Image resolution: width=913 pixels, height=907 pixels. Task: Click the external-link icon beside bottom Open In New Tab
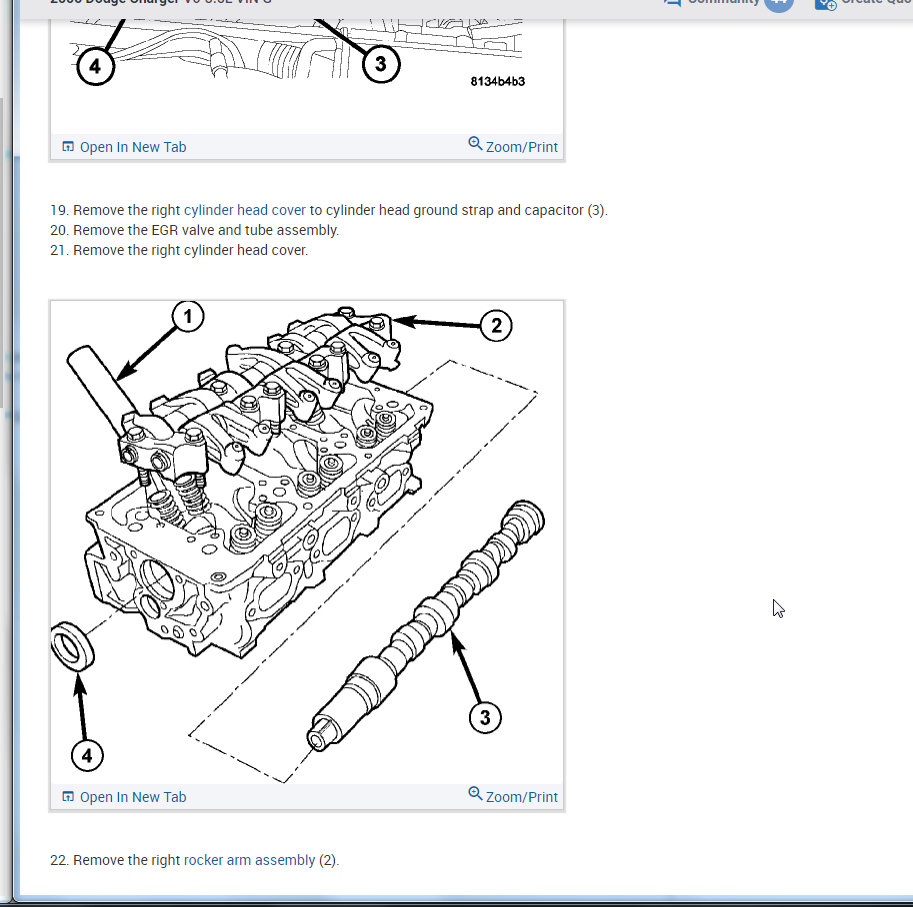(x=67, y=796)
